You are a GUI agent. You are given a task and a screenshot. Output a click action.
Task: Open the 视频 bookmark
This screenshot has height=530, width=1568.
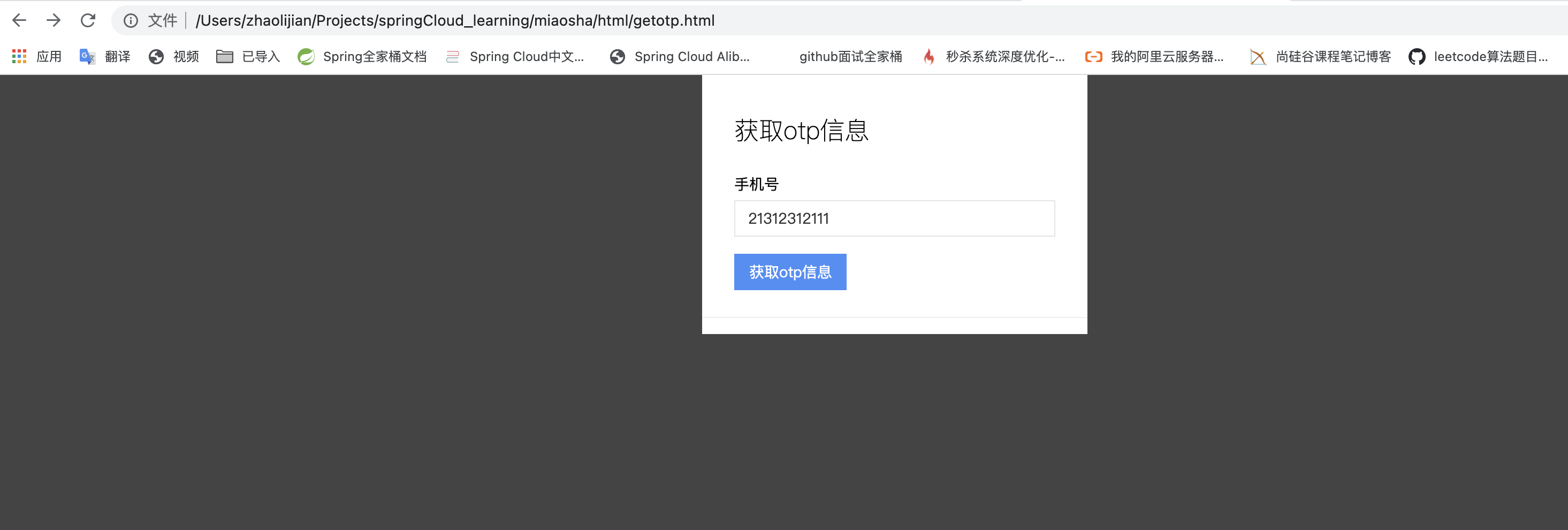(x=174, y=57)
